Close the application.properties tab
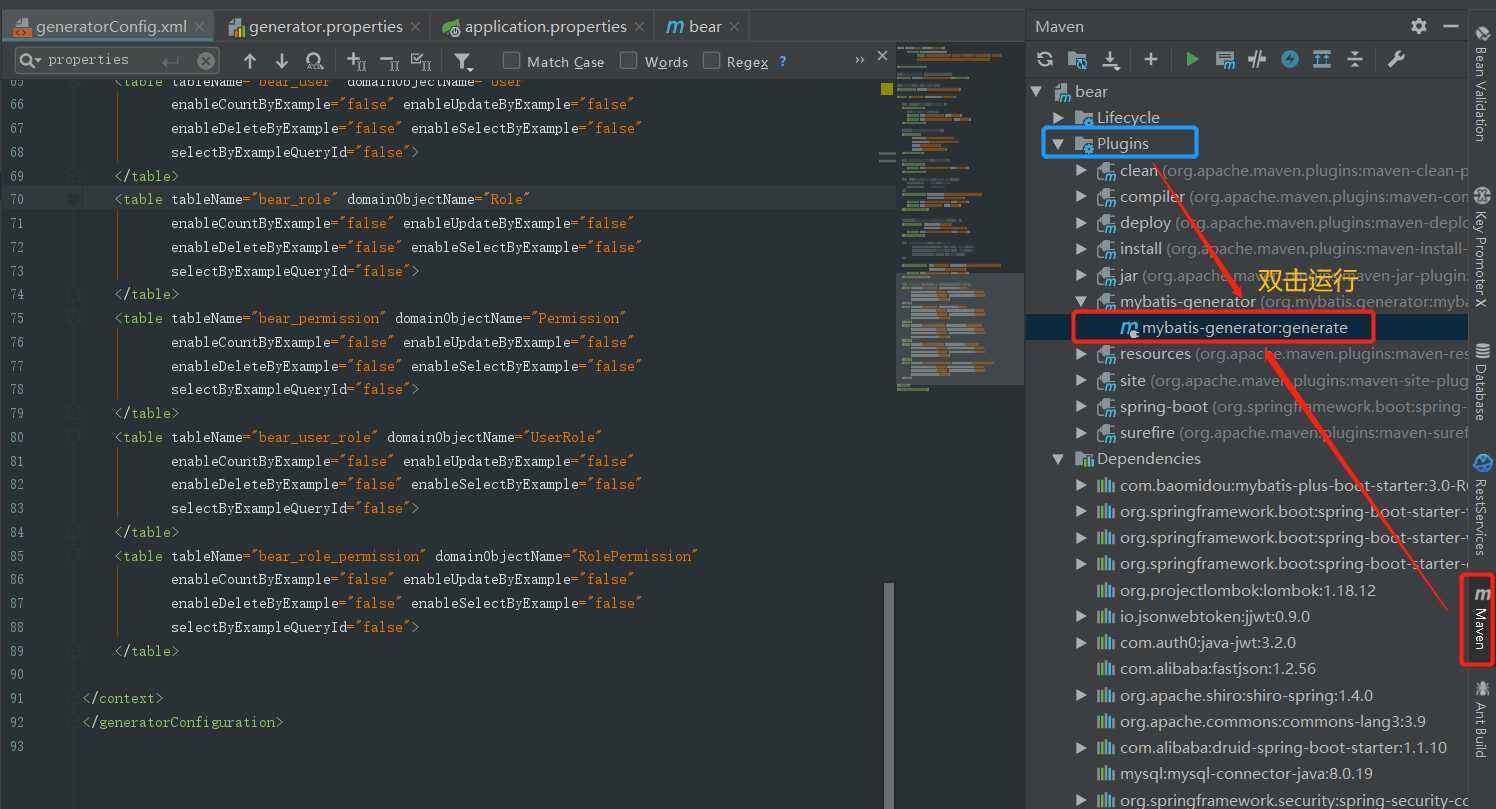The image size is (1496, 809). [x=641, y=27]
